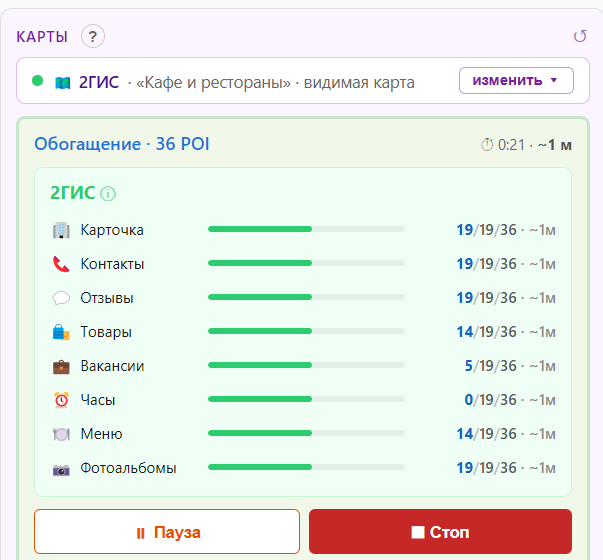The width and height of the screenshot is (603, 560).
Task: Click the Меню row label
Action: click(102, 434)
